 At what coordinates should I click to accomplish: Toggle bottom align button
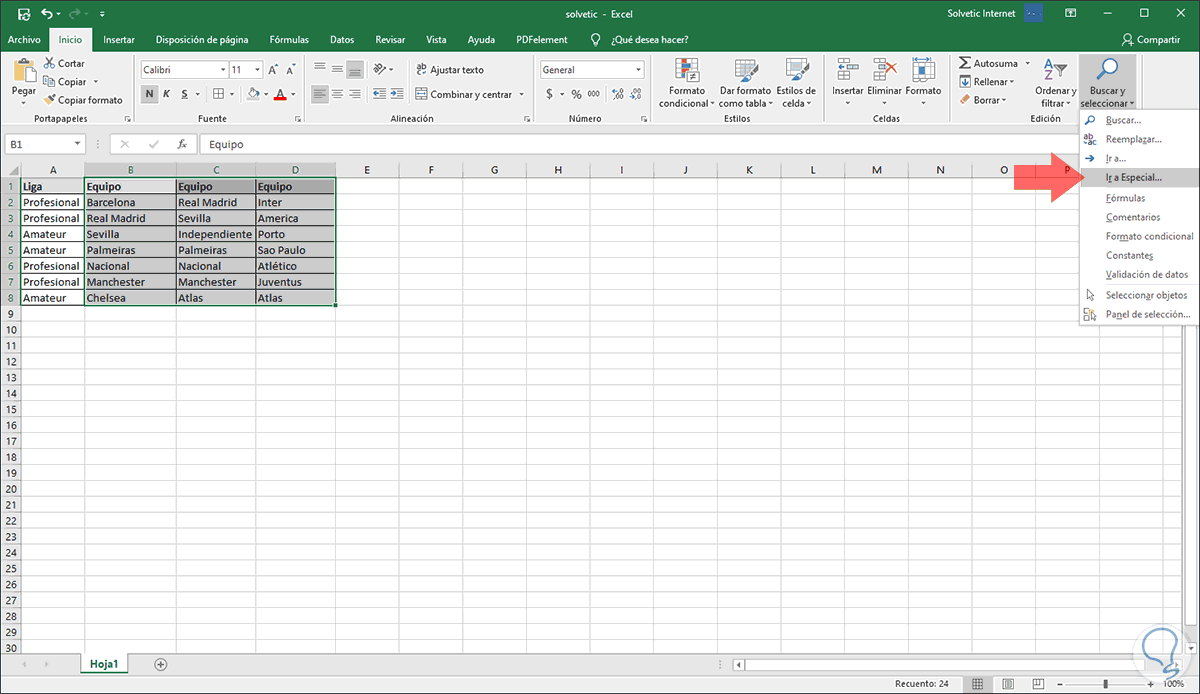pyautogui.click(x=355, y=69)
